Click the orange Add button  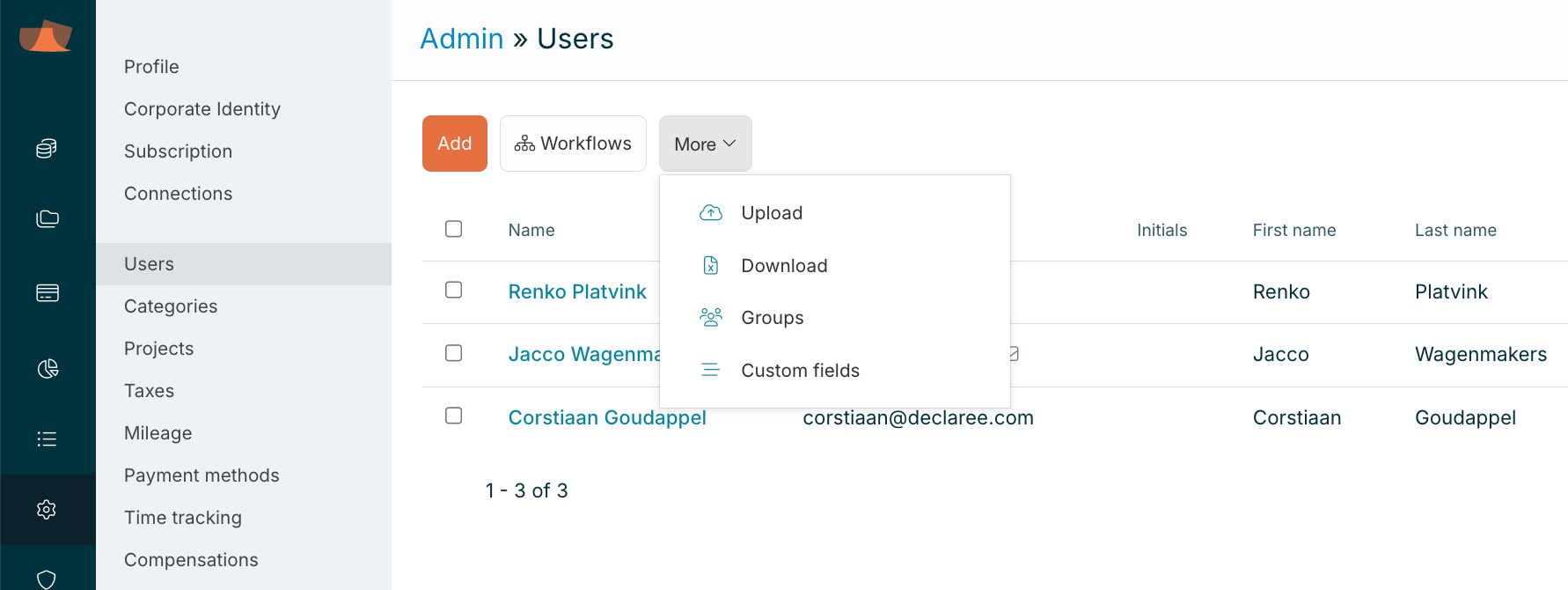click(455, 144)
